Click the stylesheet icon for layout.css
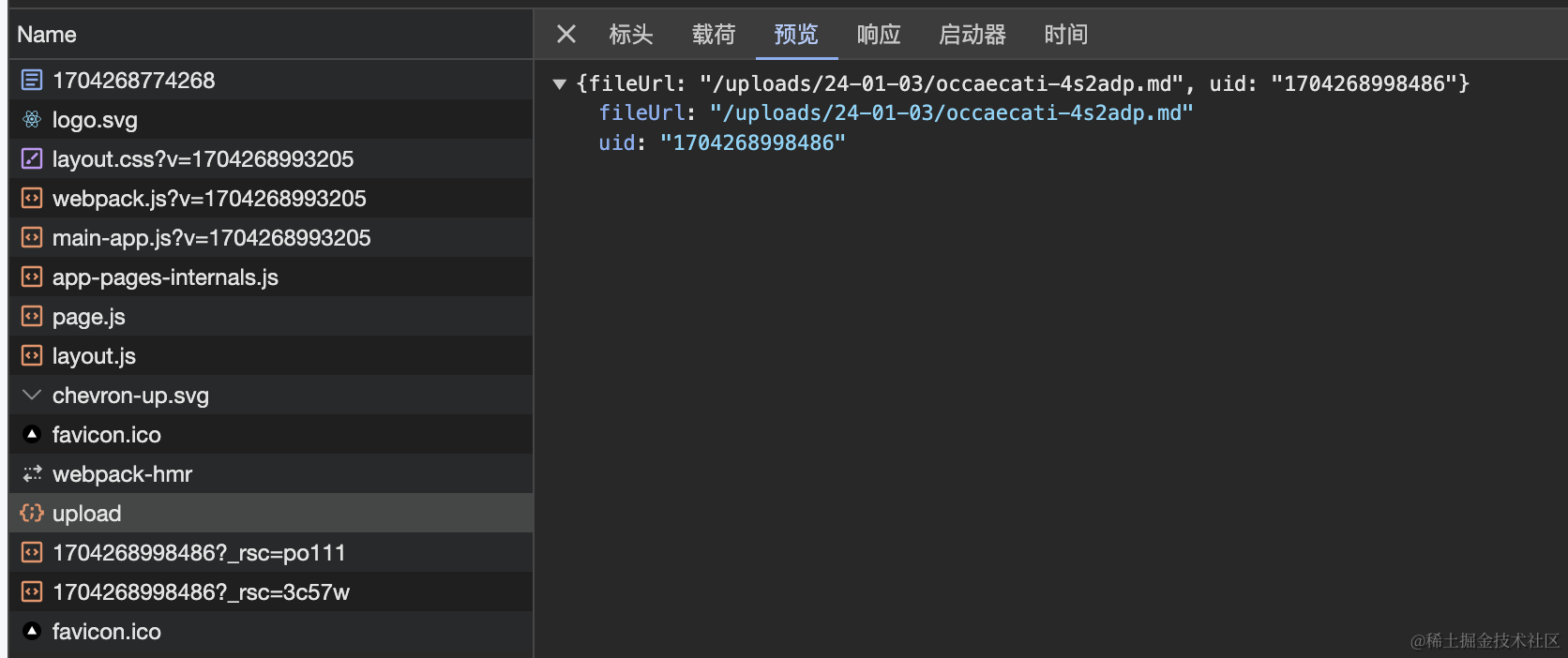Screen dimensions: 1568x658 tap(32, 159)
